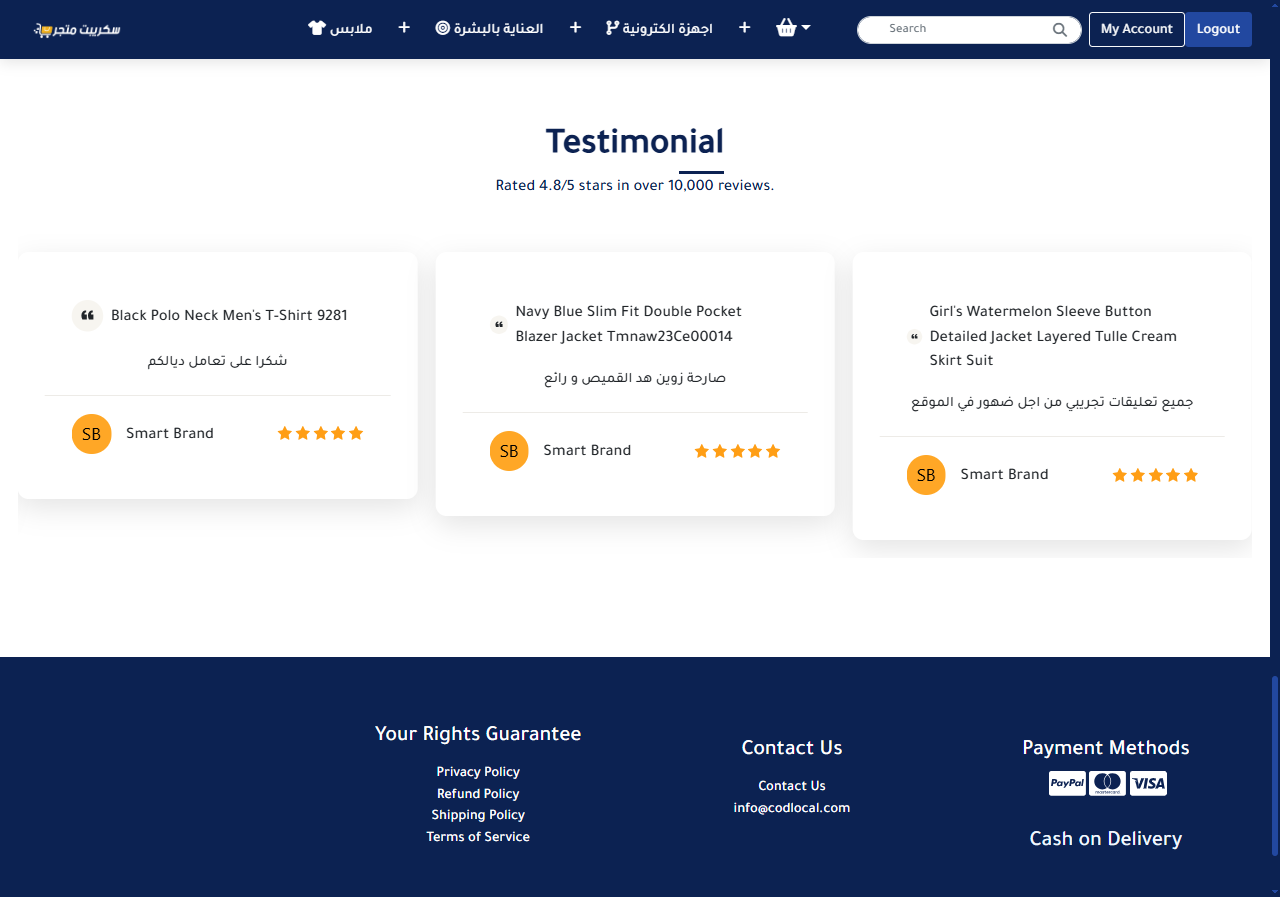
Task: Open the Refund Policy link
Action: [478, 793]
